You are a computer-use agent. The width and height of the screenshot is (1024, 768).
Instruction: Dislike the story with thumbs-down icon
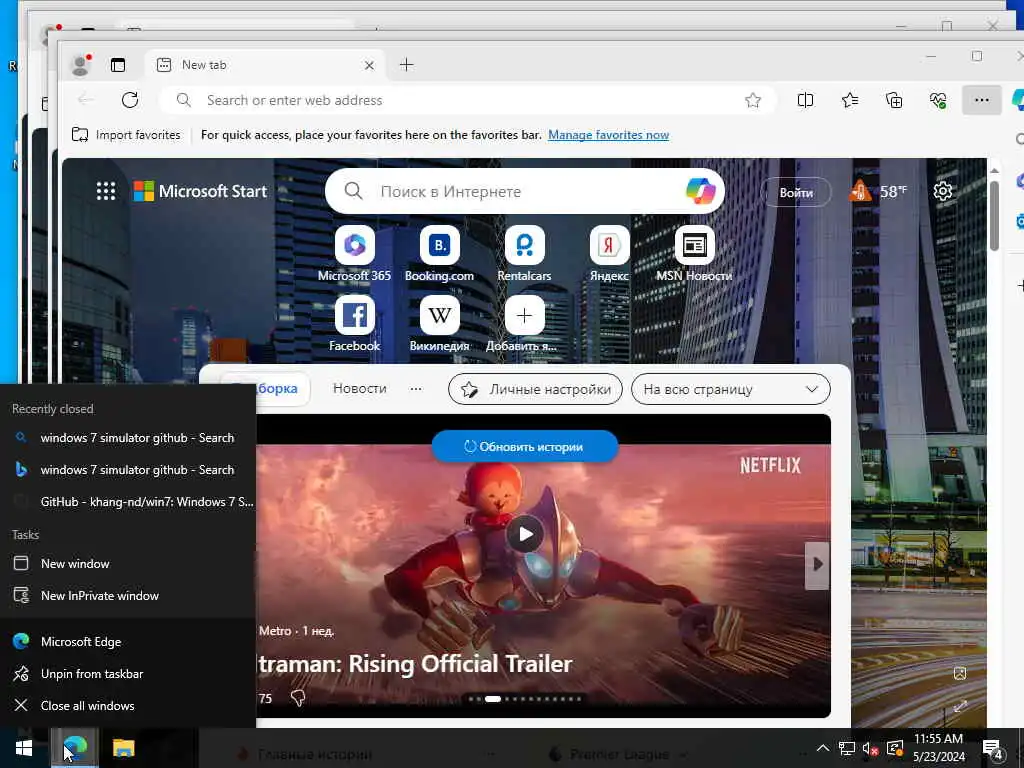(x=298, y=698)
